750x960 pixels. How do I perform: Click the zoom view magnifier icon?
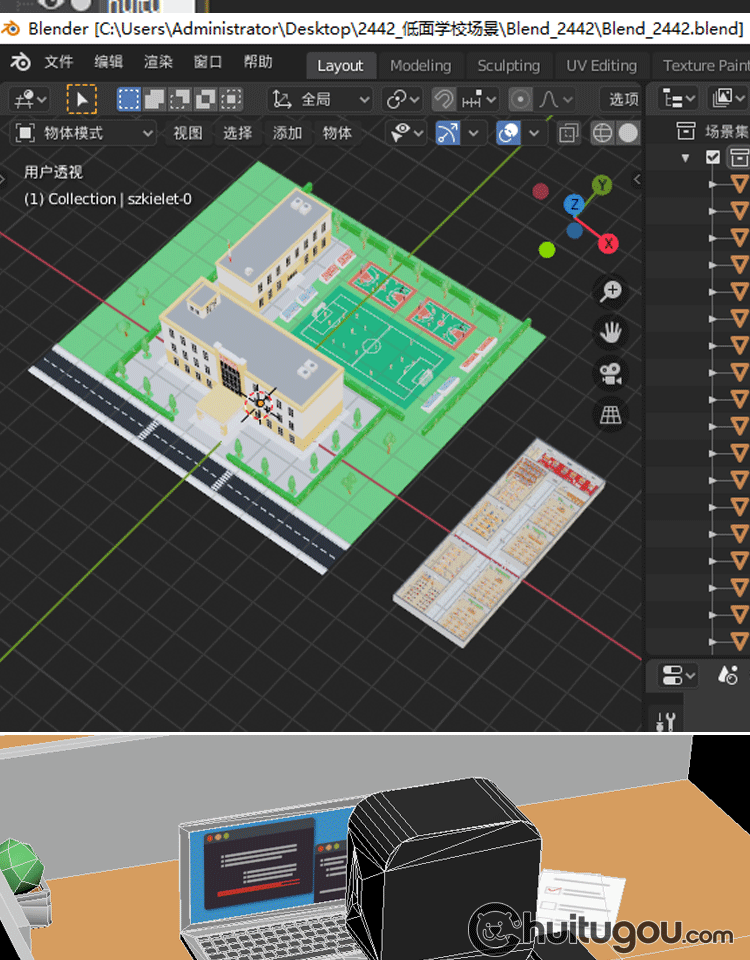[610, 290]
